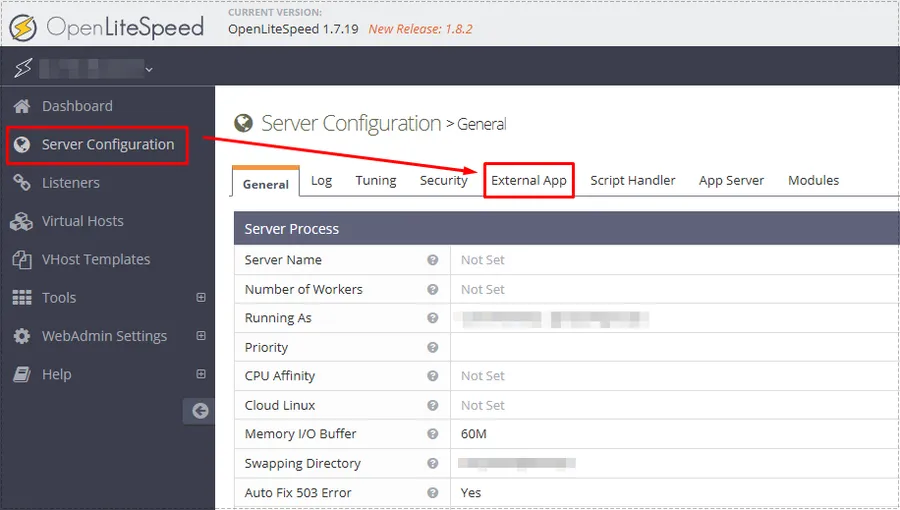Switch to the Script Handler tab

click(633, 181)
